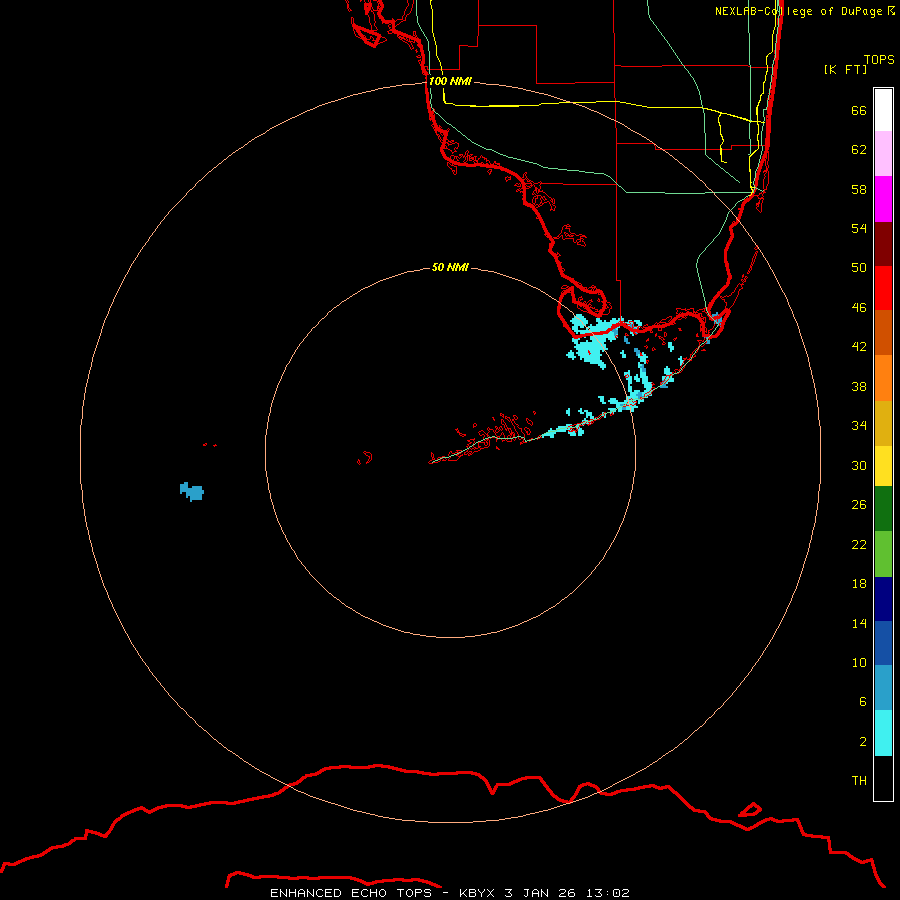Click the bright red 50 K FT swatch

[883, 288]
